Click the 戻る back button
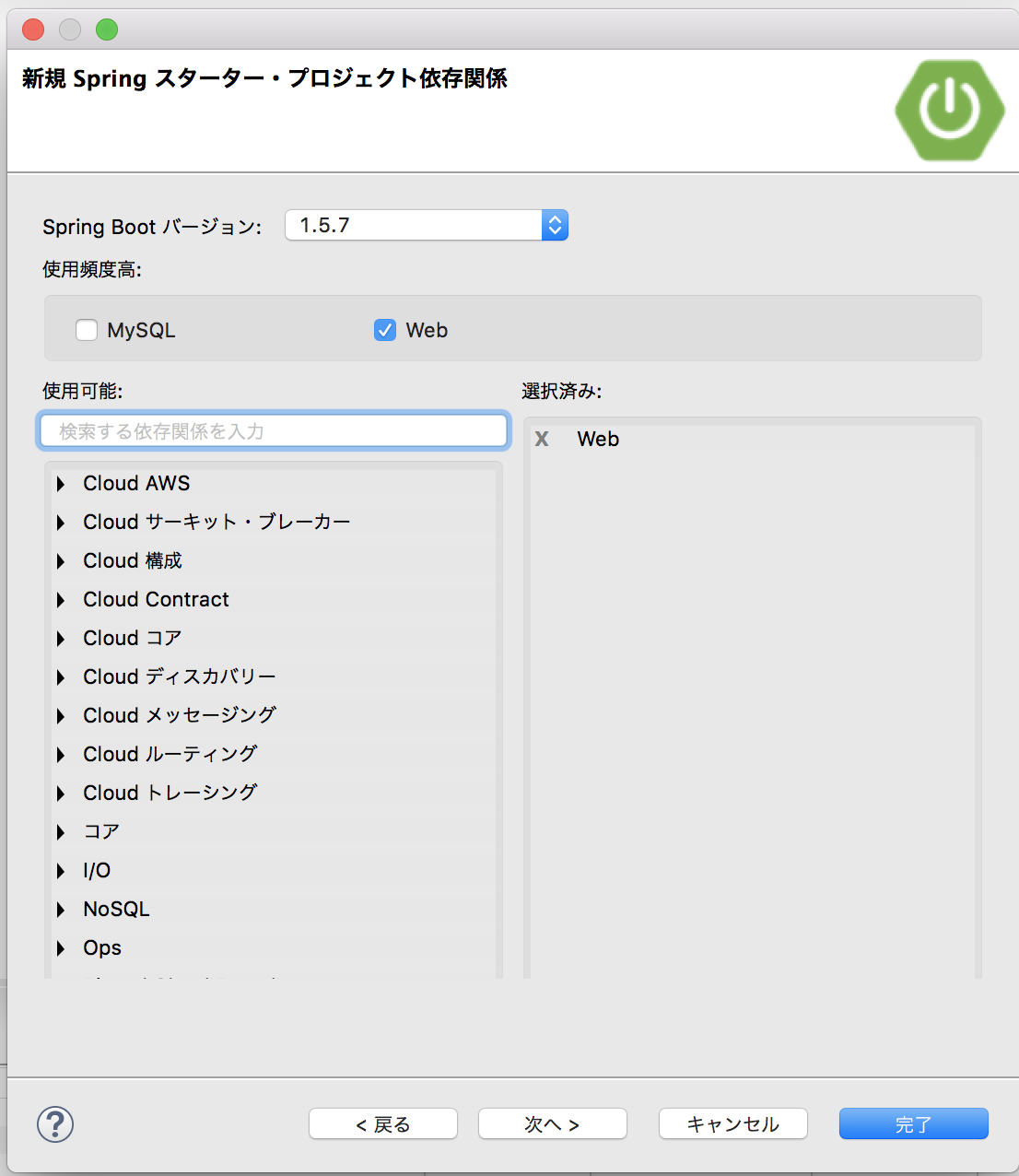 pos(383,1123)
